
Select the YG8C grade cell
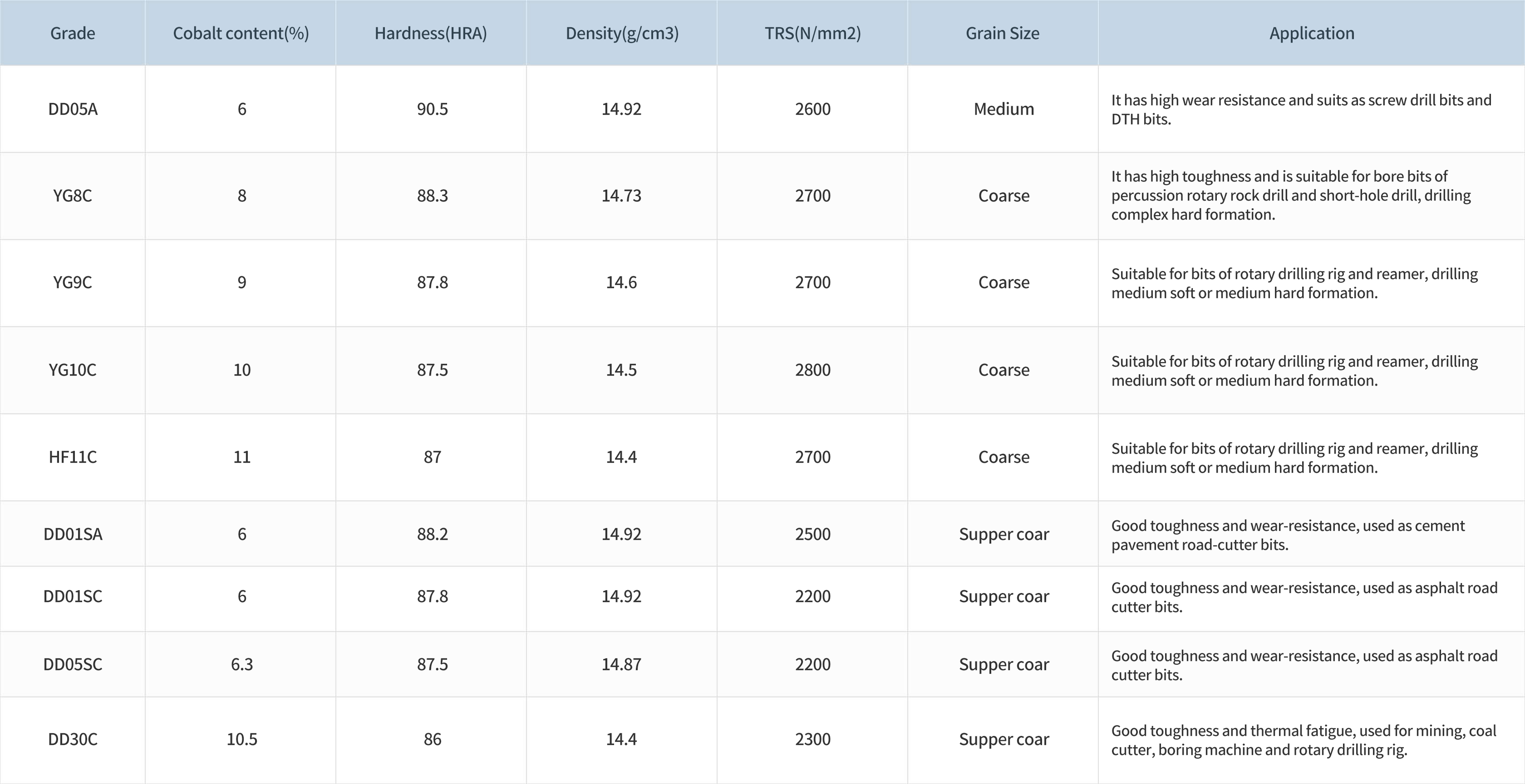tap(72, 196)
